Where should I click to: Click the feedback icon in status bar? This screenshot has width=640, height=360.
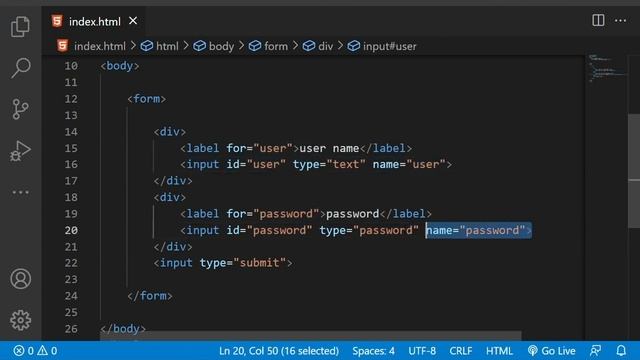(x=596, y=351)
